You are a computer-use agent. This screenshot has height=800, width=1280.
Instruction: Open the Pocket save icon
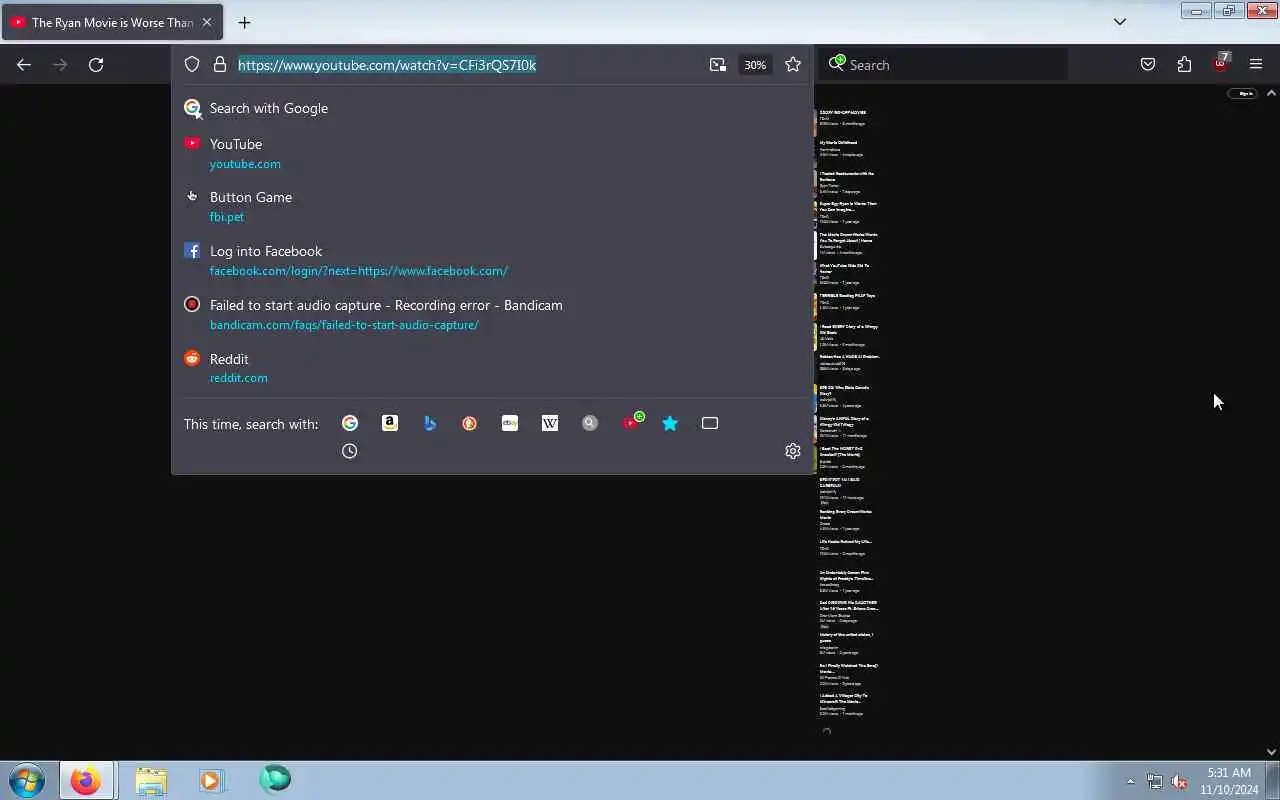click(1148, 65)
